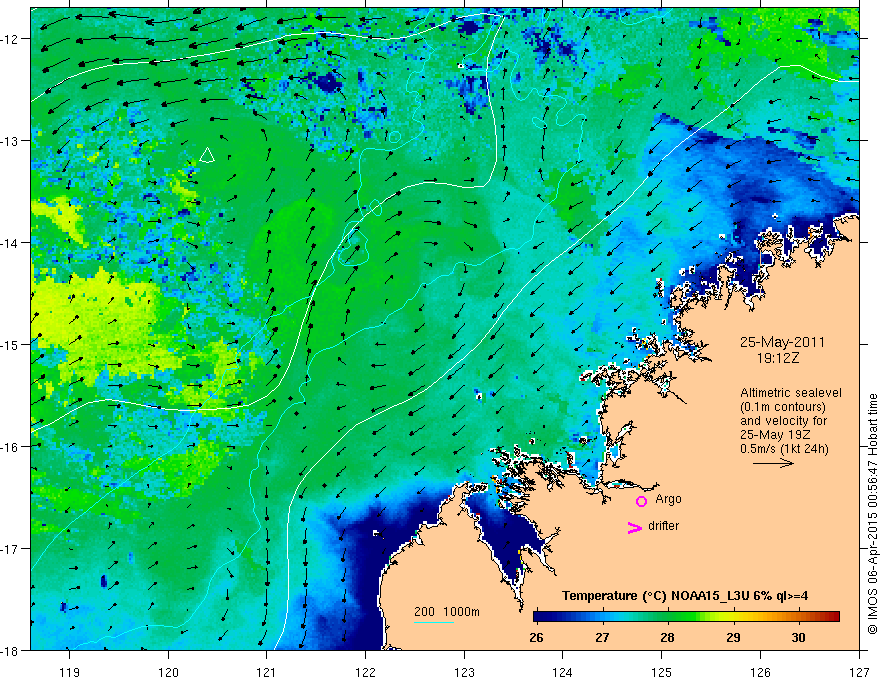Click the 'drifter' legend label

click(x=663, y=526)
